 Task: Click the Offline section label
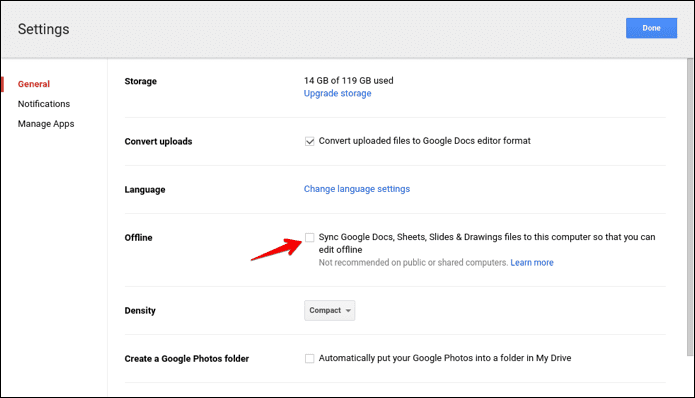click(x=138, y=238)
